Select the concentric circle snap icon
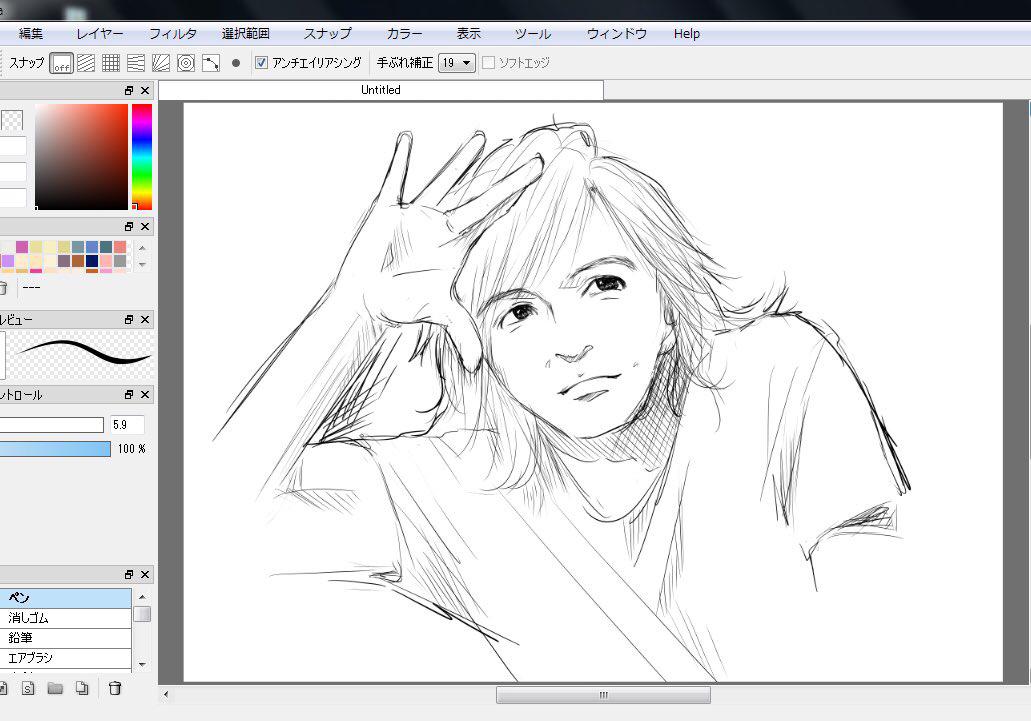 tap(186, 63)
